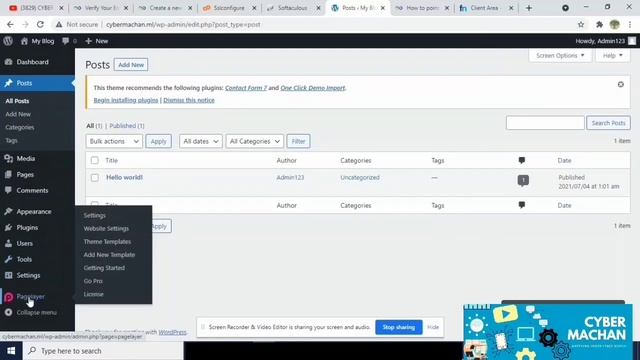Open One Click Demo Import link
Image resolution: width=640 pixels, height=360 pixels.
[313, 88]
